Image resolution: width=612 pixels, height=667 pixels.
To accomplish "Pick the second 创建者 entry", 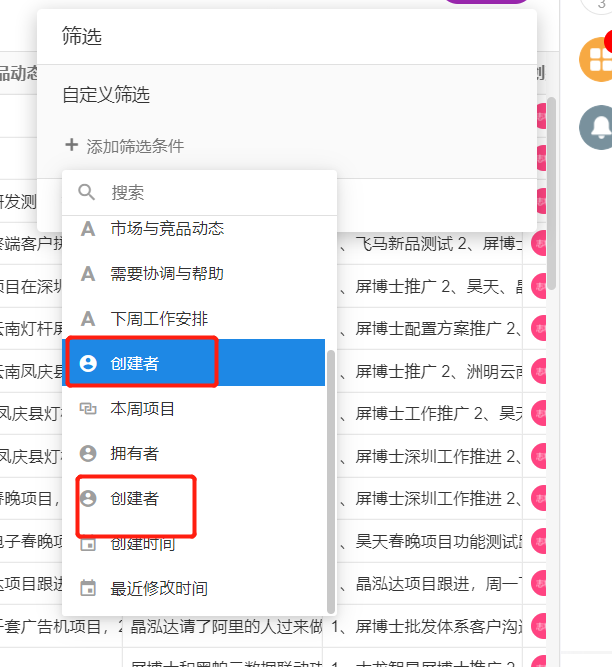I will point(193,499).
